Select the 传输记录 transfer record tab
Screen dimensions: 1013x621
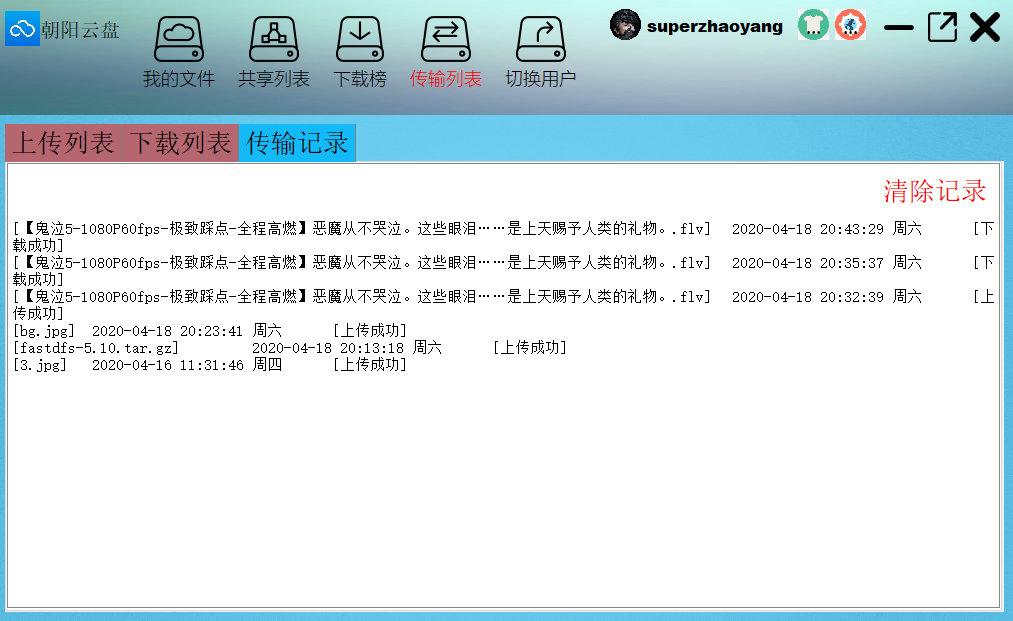coord(297,143)
